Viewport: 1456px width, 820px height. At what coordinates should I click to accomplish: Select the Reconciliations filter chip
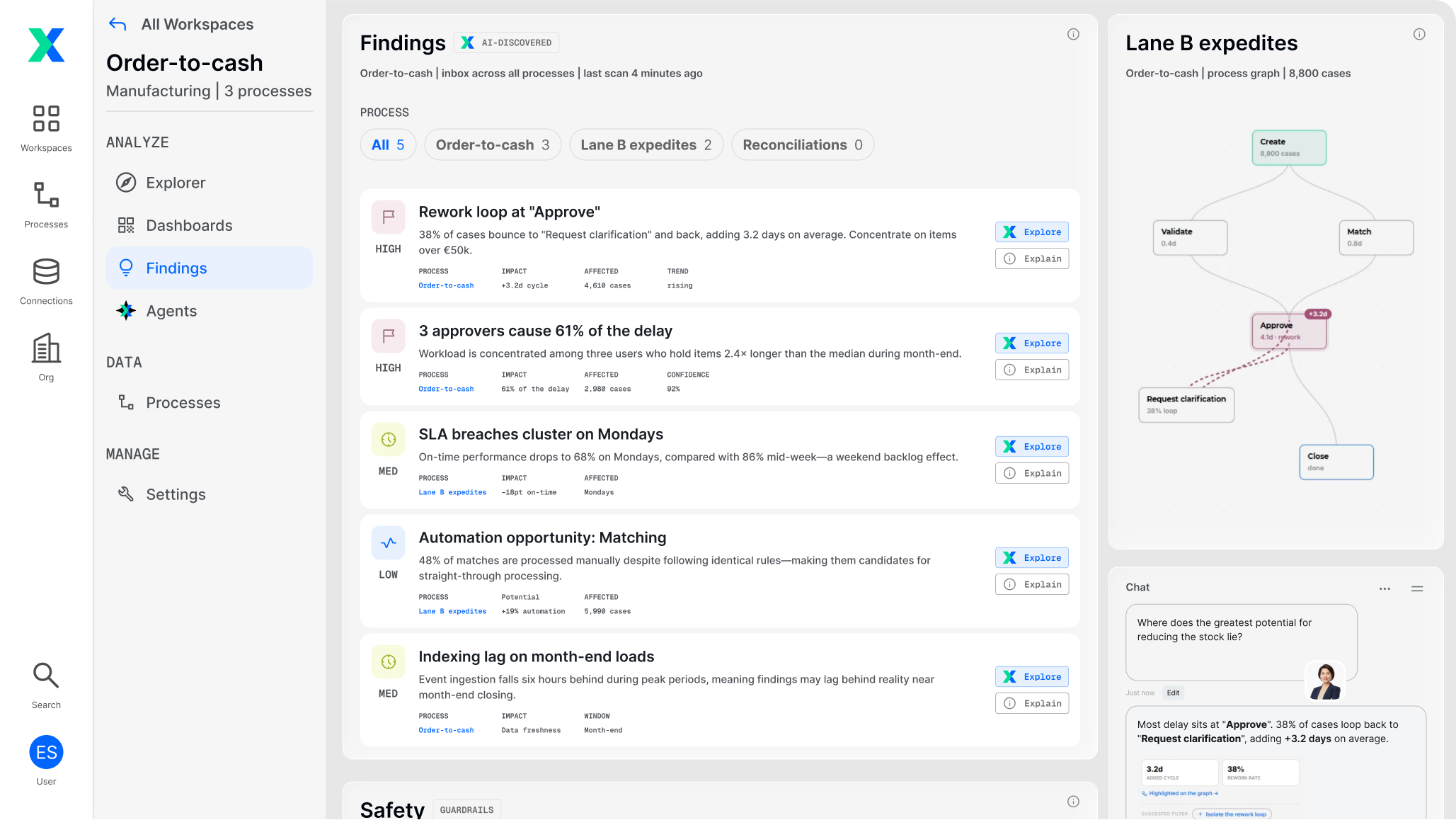803,145
